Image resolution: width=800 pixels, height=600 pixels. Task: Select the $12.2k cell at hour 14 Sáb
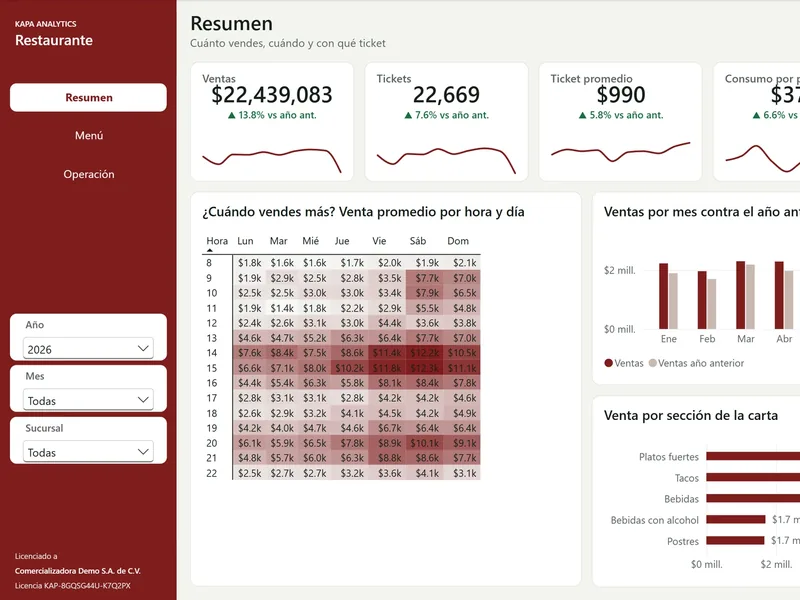point(425,353)
